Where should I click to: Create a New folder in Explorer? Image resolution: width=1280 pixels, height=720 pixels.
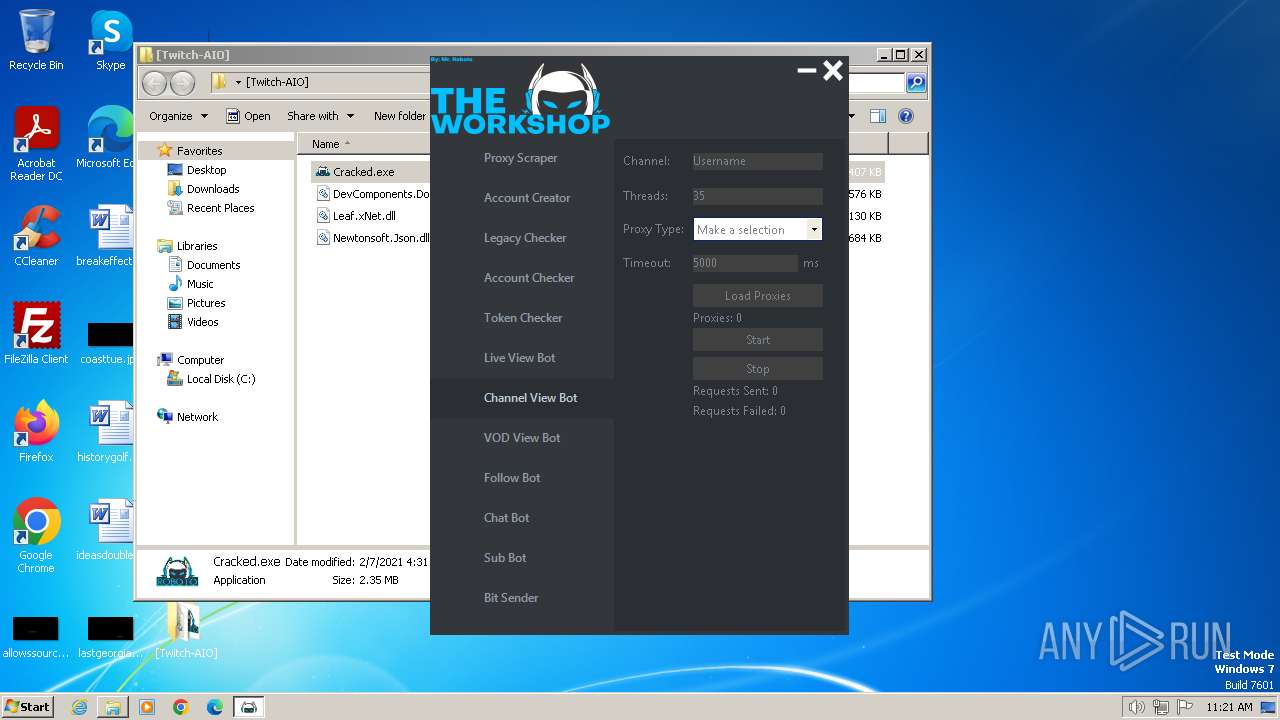point(399,116)
